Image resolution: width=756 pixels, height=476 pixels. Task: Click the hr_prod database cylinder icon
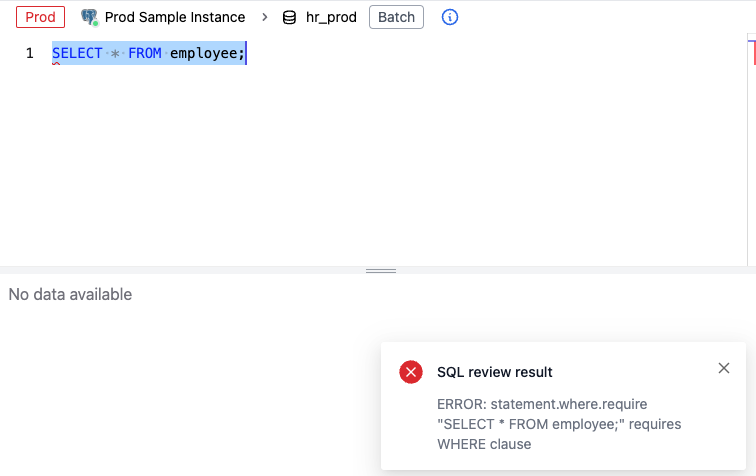pos(290,17)
